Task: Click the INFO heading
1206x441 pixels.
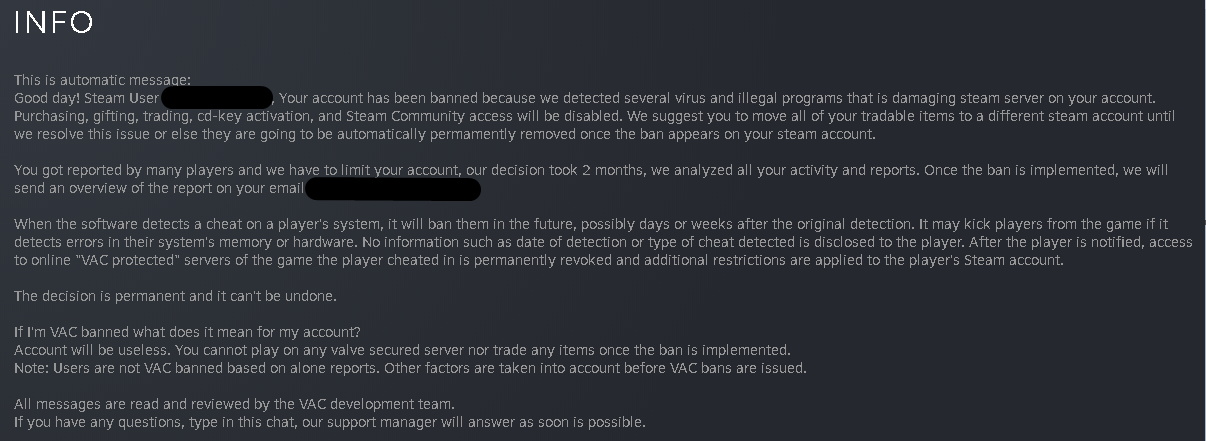Action: tap(53, 22)
